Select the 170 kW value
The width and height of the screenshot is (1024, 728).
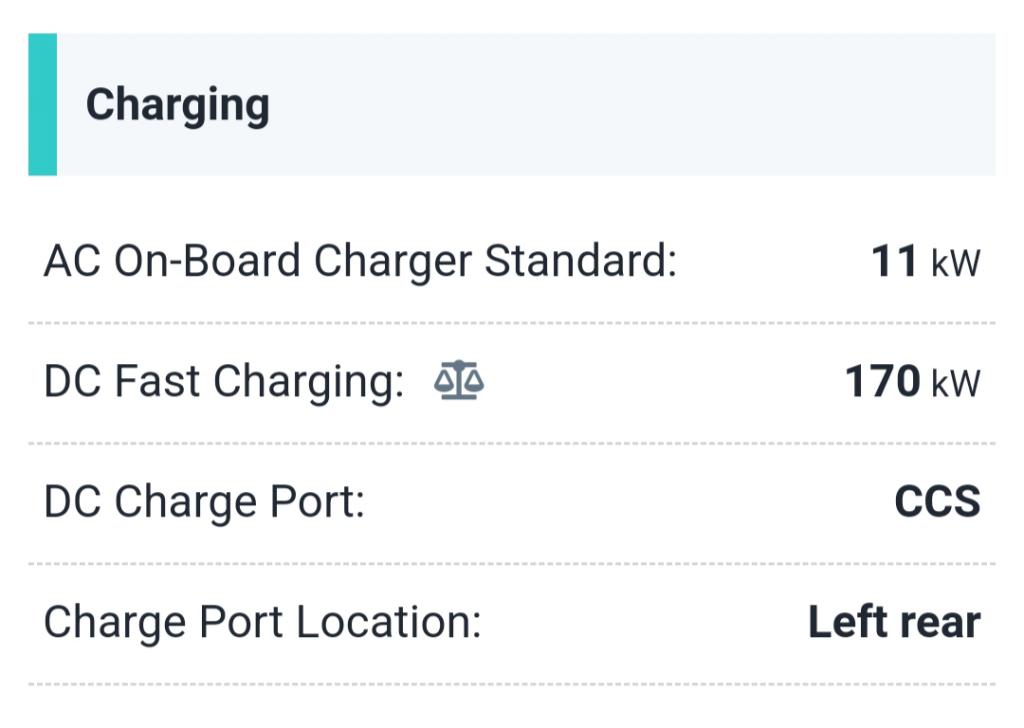click(x=912, y=382)
